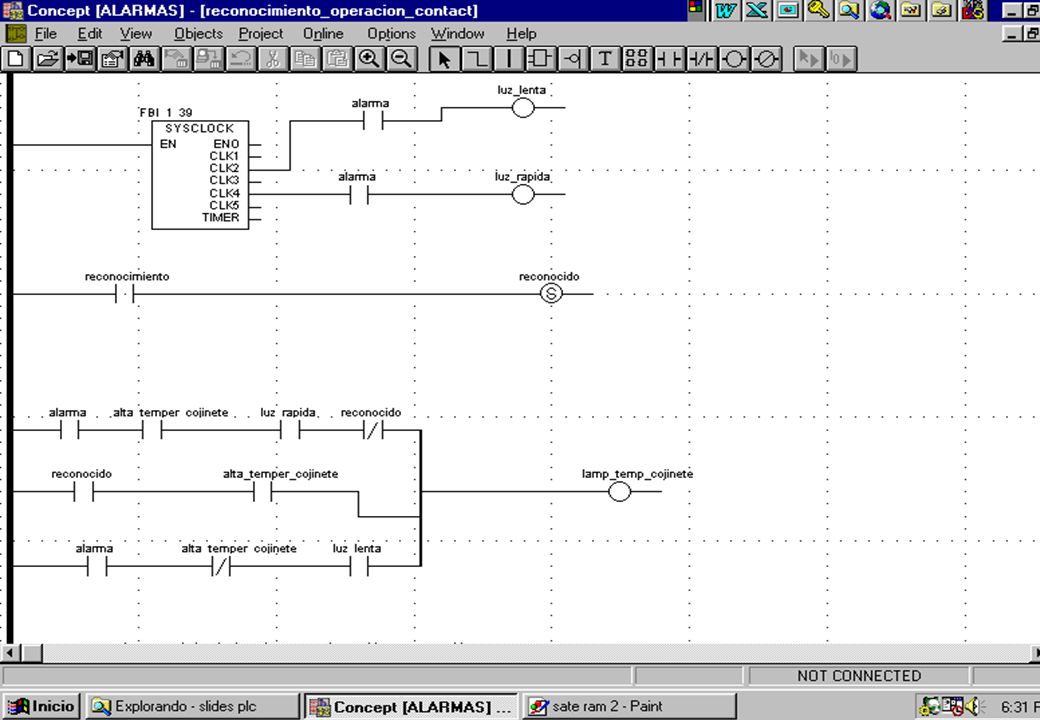The width and height of the screenshot is (1040, 720).
Task: Open the Project menu
Action: tap(261, 34)
